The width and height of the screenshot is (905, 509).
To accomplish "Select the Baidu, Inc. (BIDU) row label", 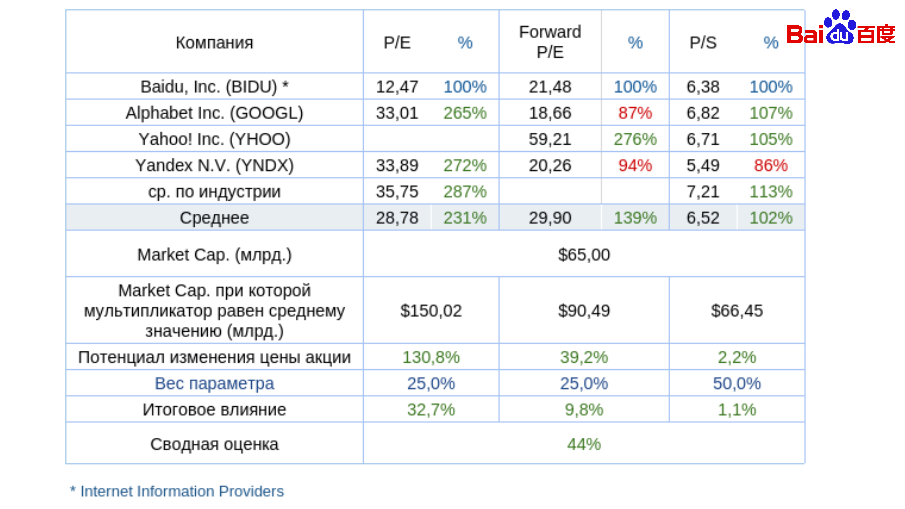I will pyautogui.click(x=214, y=87).
